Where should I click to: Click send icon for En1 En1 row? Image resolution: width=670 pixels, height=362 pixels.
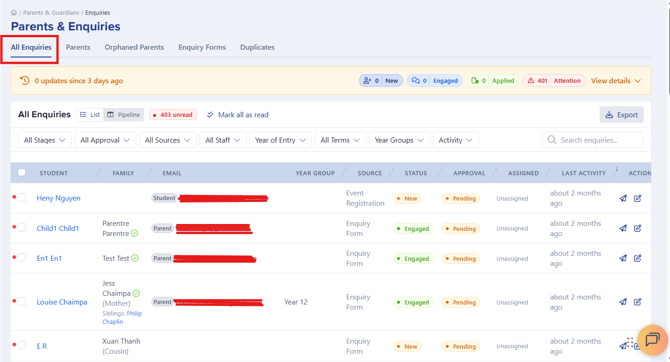[x=623, y=258]
